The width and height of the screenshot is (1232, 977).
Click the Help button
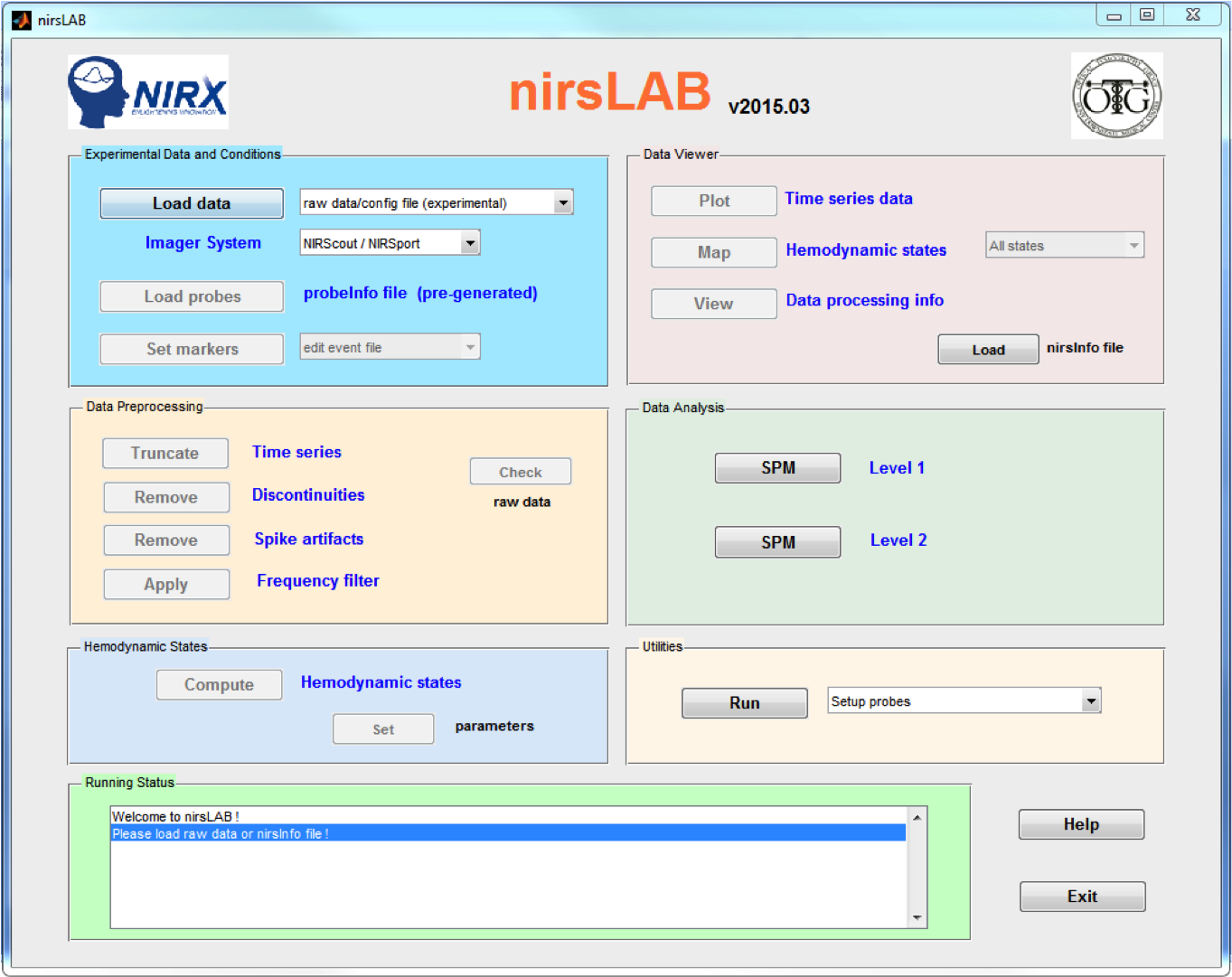(1082, 824)
